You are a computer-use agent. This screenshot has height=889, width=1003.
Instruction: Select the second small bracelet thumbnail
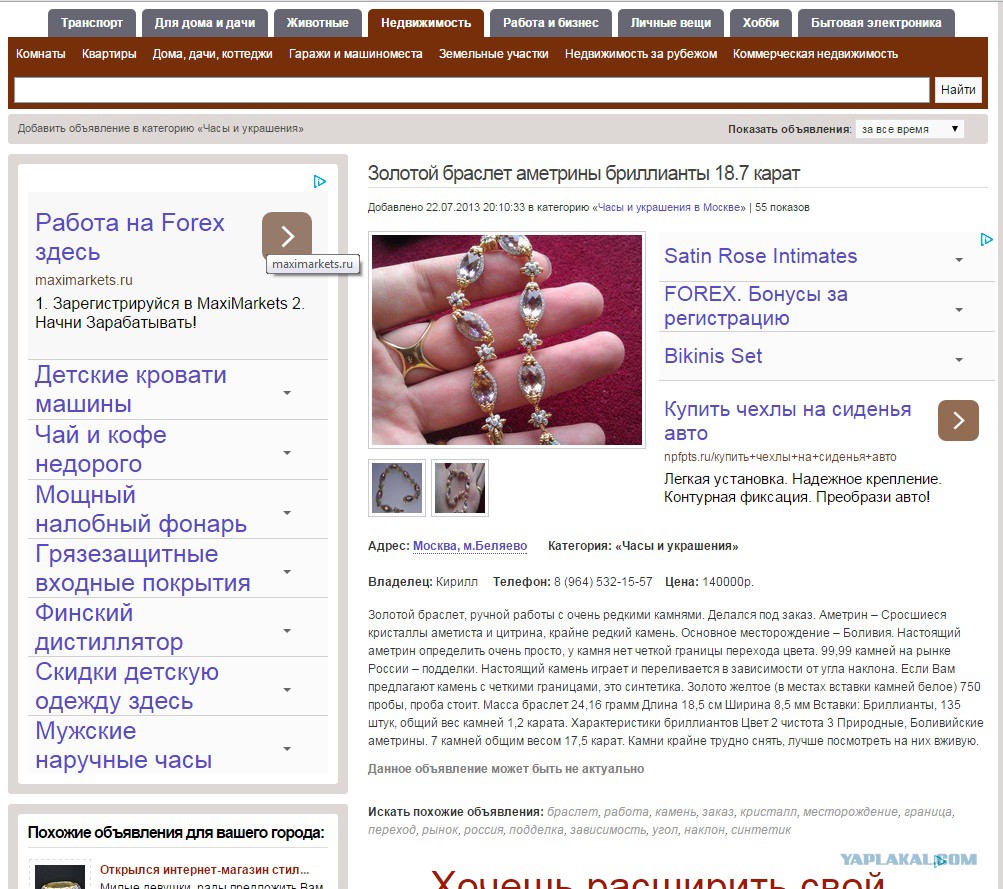tap(460, 488)
